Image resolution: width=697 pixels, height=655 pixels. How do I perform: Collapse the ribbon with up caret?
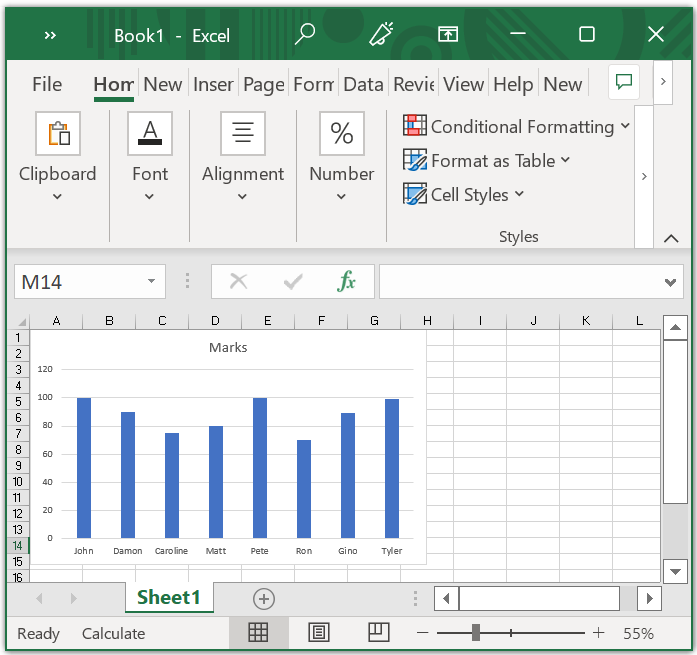671,239
